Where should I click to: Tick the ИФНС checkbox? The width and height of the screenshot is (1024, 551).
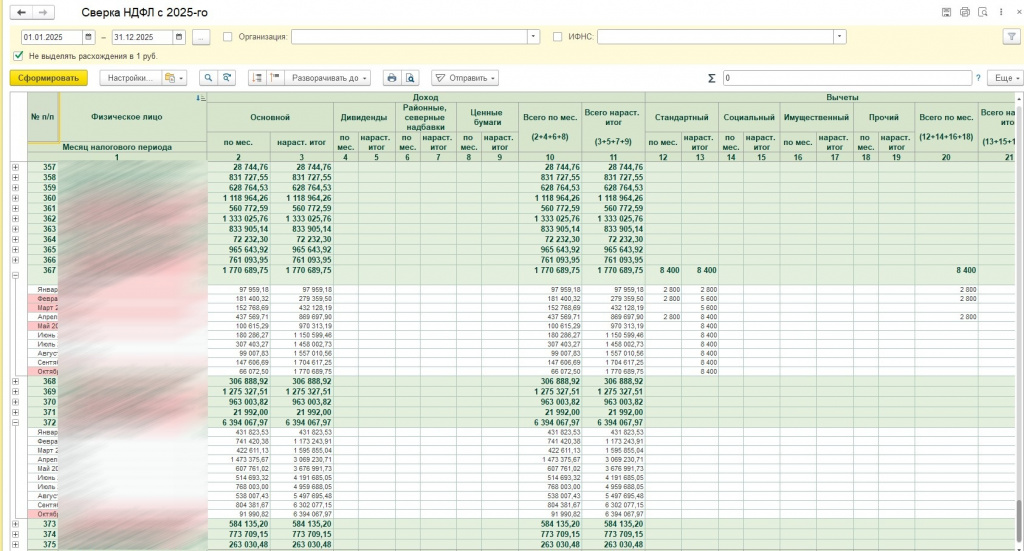pyautogui.click(x=558, y=37)
